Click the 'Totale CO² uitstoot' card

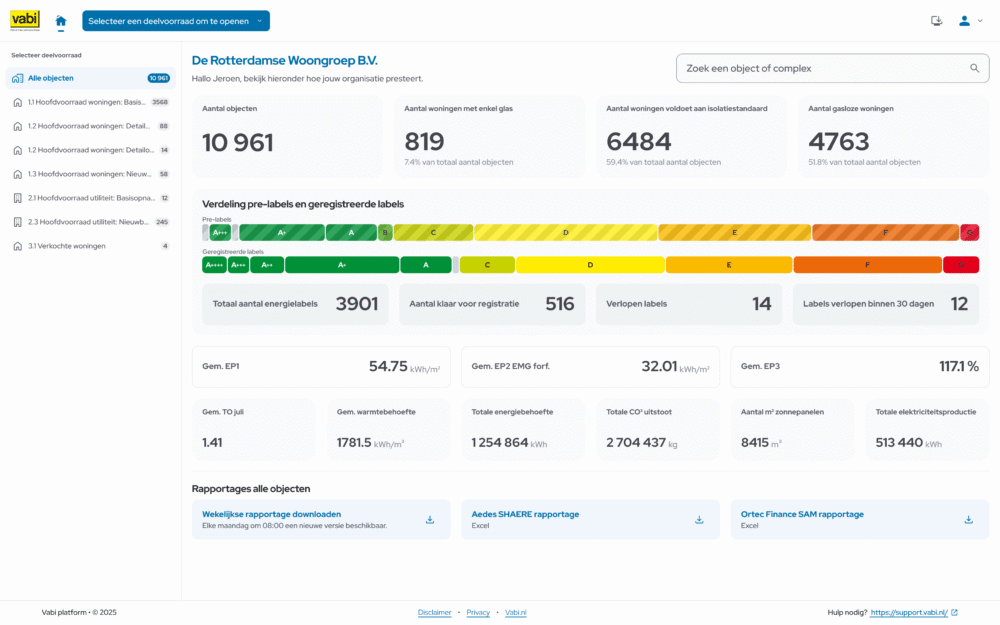pyautogui.click(x=658, y=429)
